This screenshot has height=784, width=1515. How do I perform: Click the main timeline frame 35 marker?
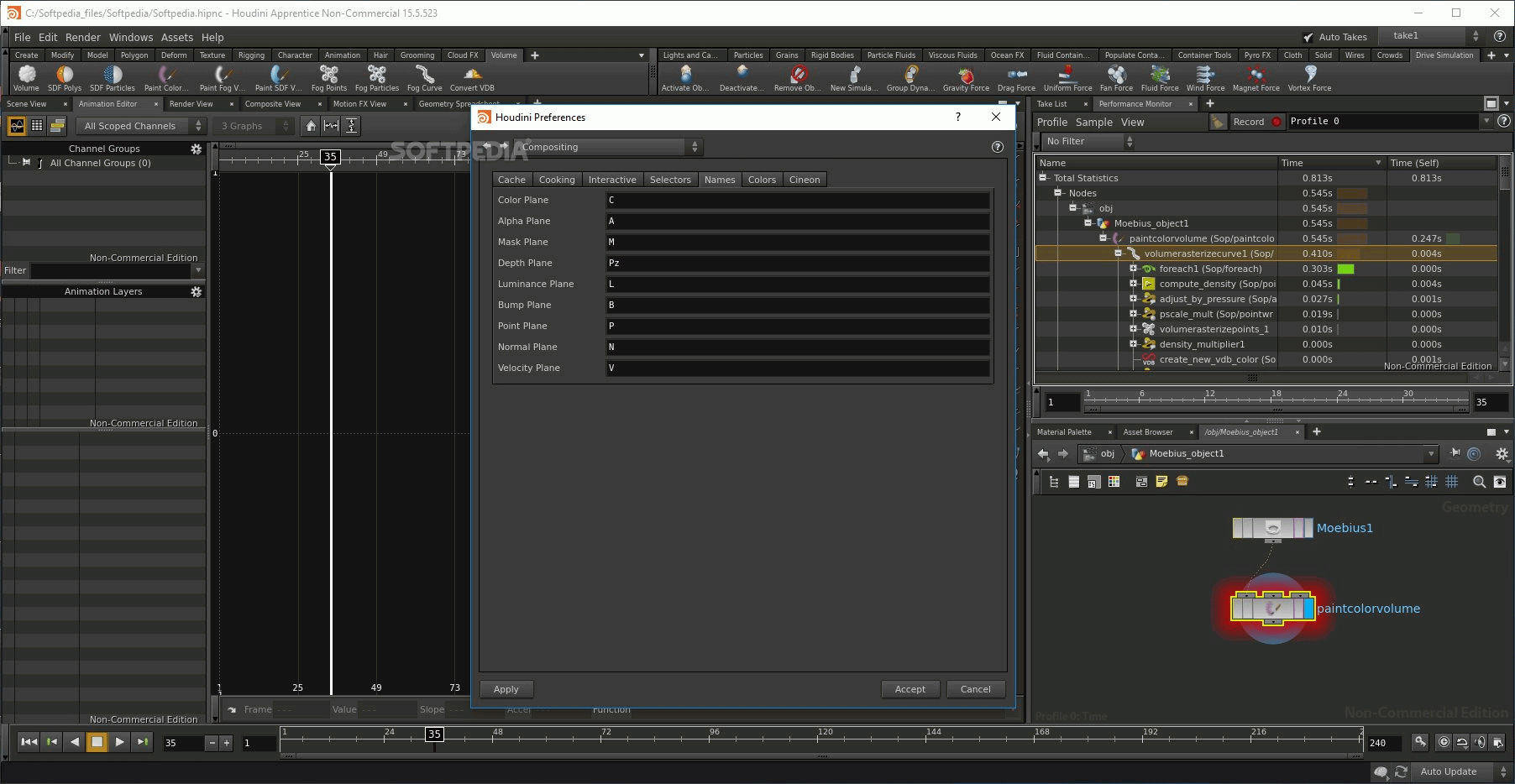click(434, 734)
